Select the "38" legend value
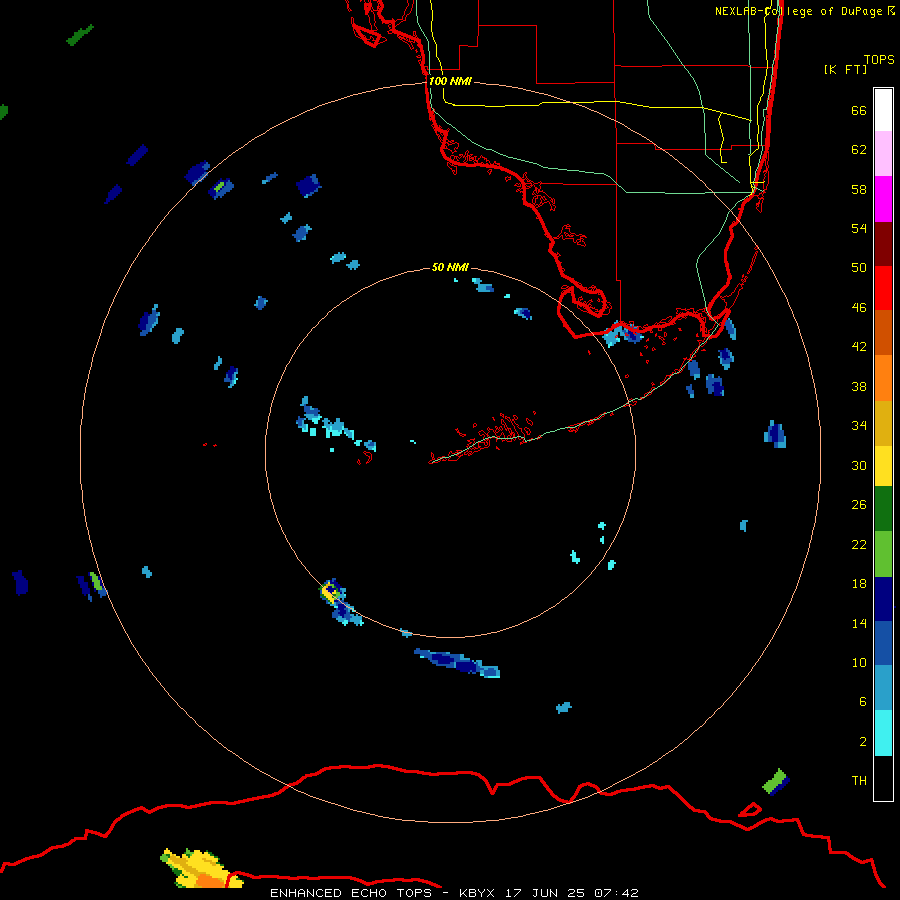The width and height of the screenshot is (900, 900). tap(859, 387)
